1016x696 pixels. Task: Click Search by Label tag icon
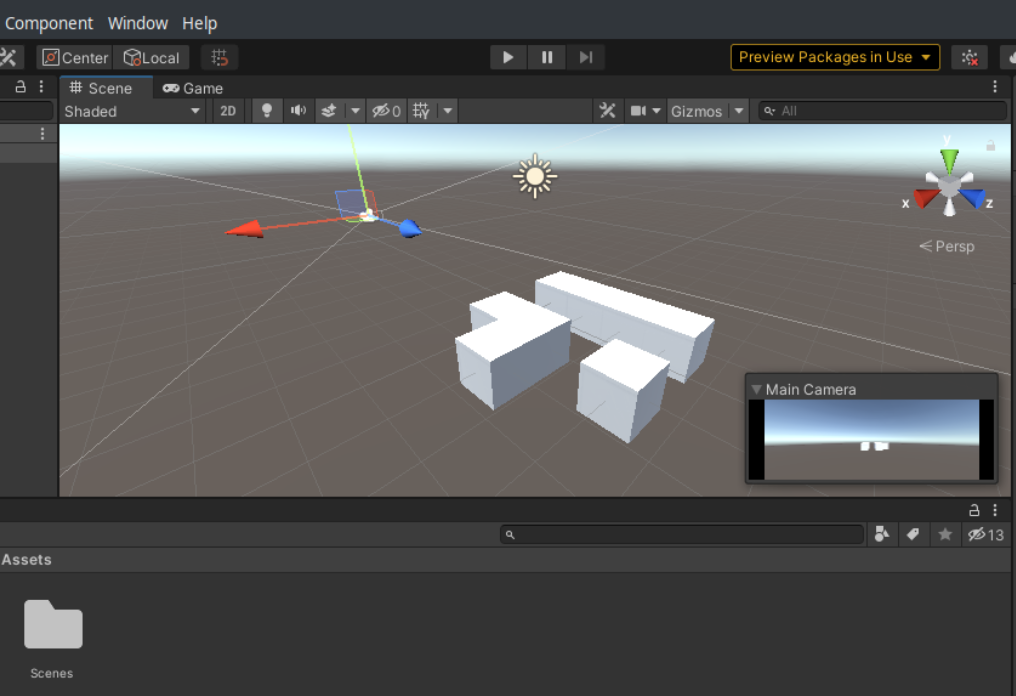pyautogui.click(x=913, y=535)
